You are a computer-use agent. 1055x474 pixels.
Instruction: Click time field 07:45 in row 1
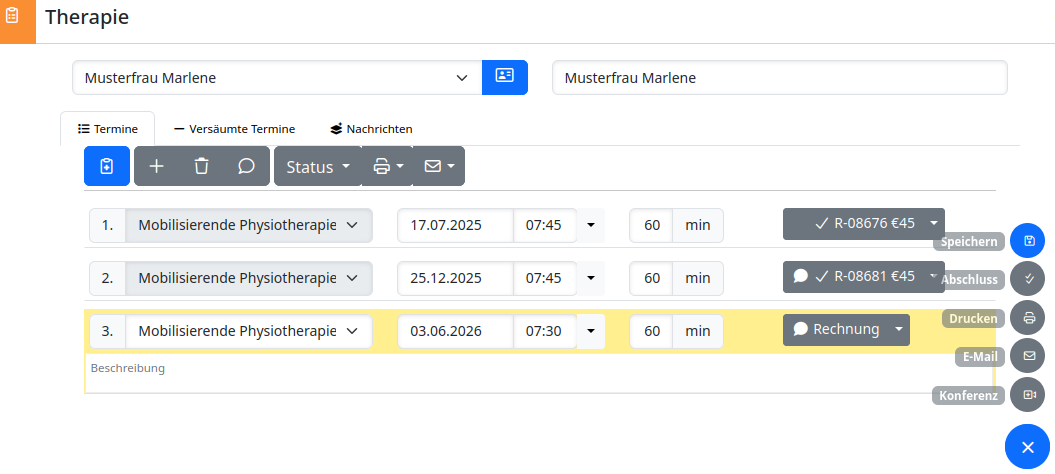(545, 225)
